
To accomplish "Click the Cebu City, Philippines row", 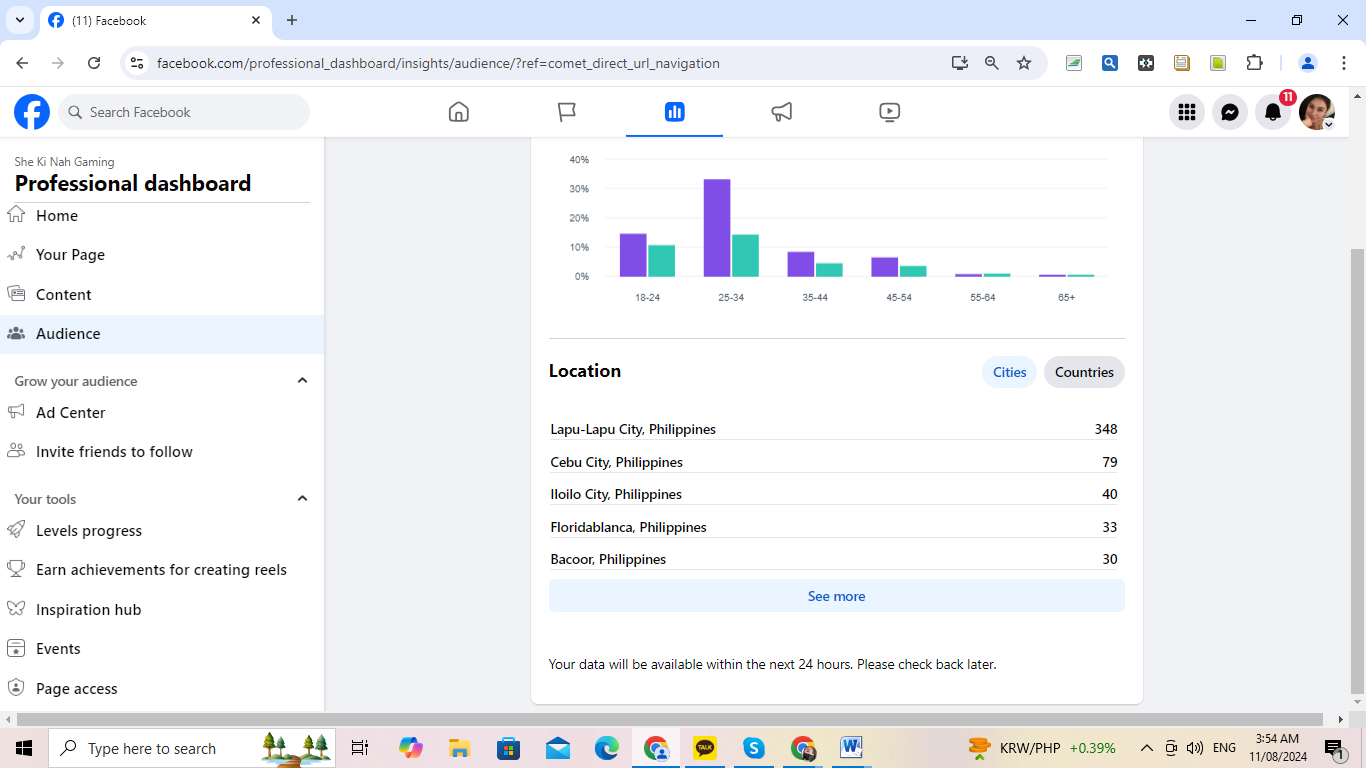I will pyautogui.click(x=834, y=462).
